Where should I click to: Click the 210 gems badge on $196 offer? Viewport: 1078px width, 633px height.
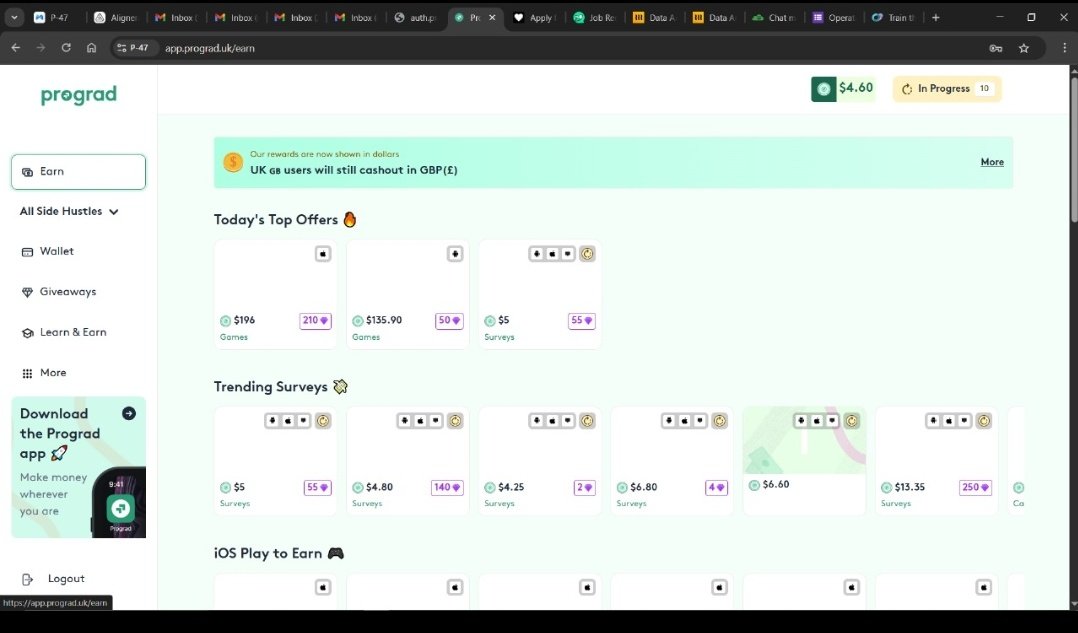coord(316,320)
